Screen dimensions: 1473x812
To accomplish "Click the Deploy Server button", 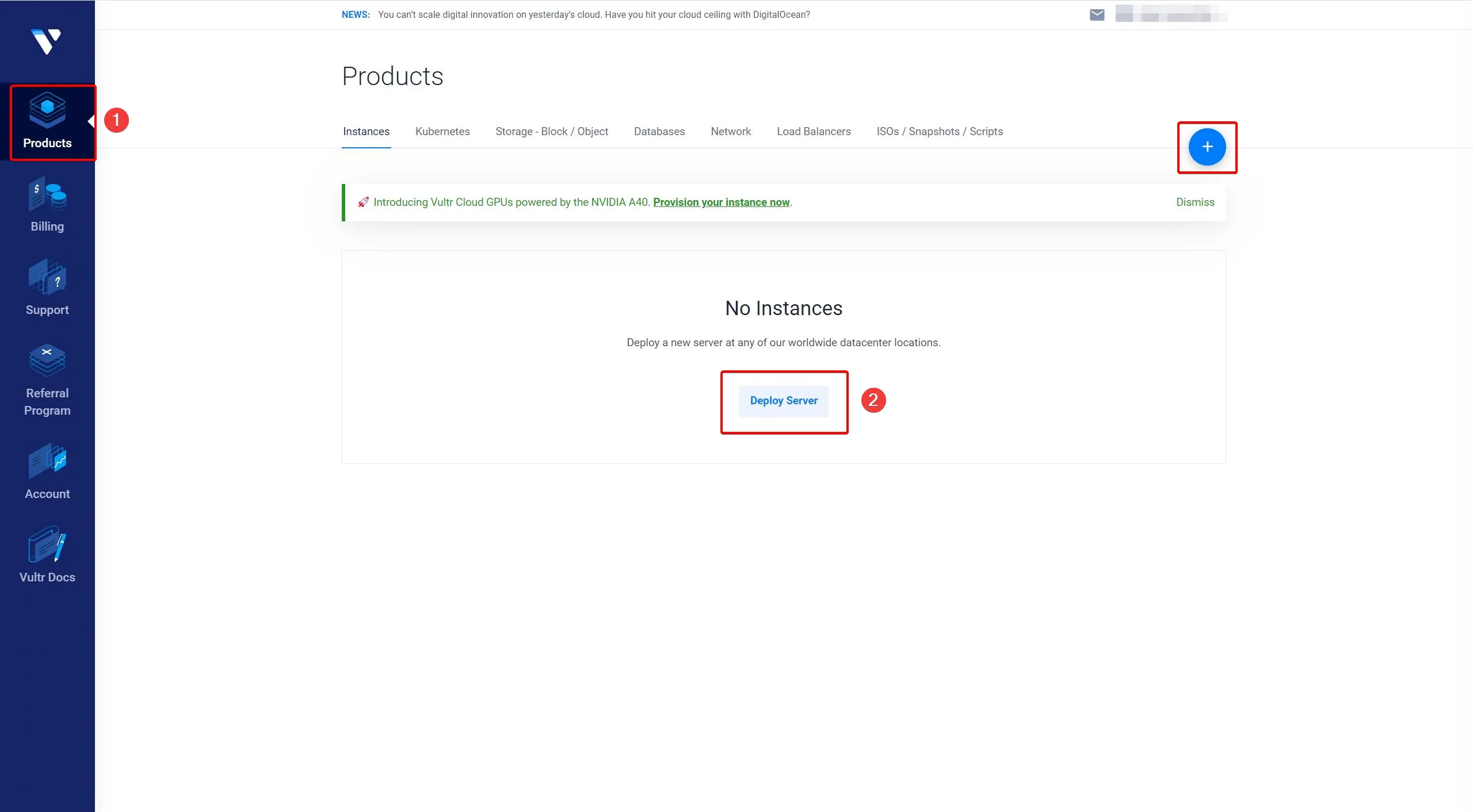I will (783, 401).
